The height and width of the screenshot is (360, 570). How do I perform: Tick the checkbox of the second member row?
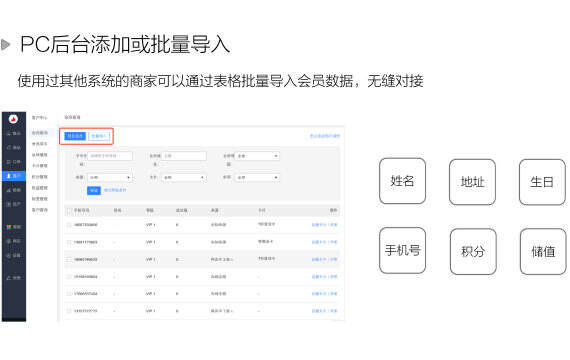coord(69,242)
